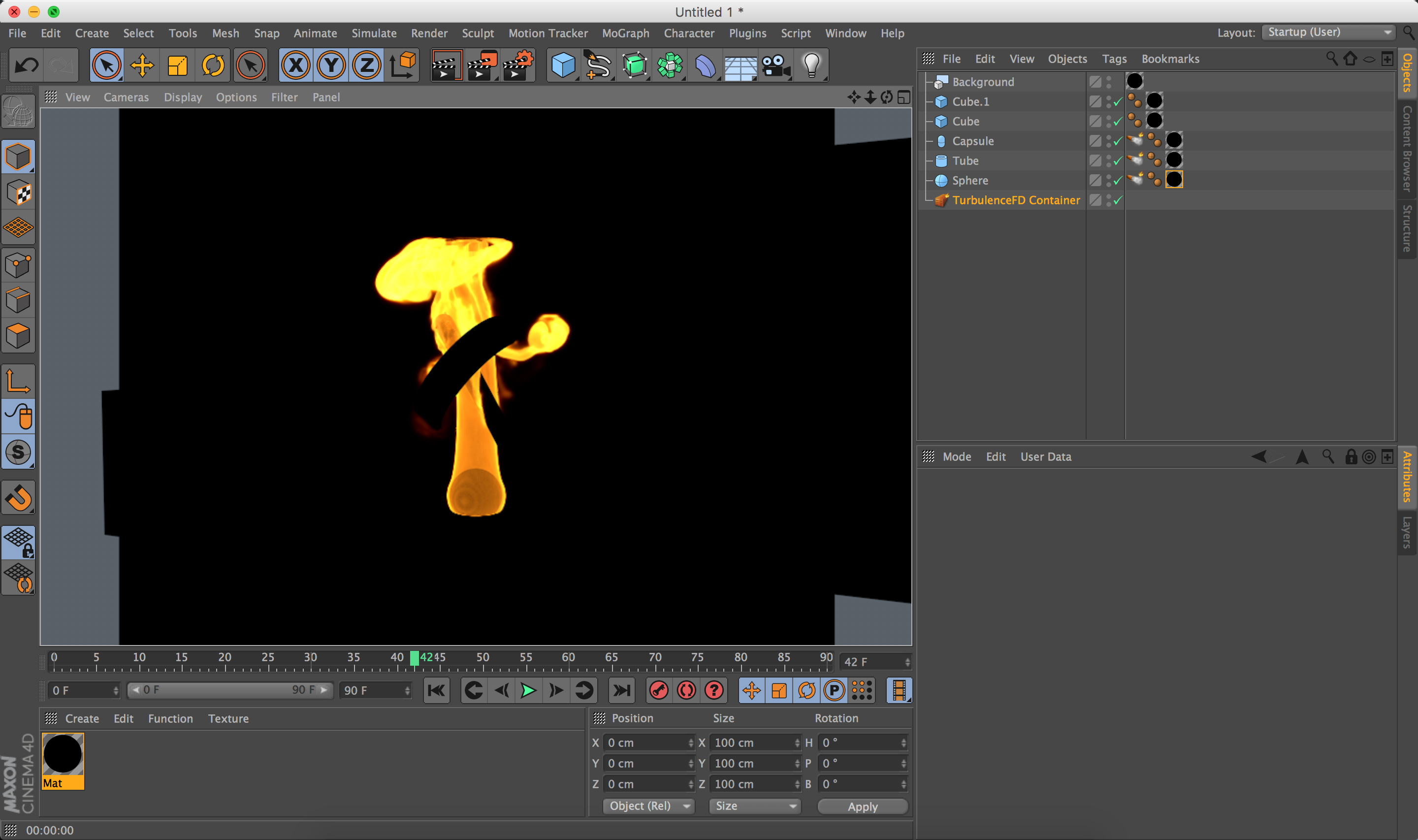The width and height of the screenshot is (1418, 840).
Task: Click stepper arrows for Position X field
Action: point(690,743)
